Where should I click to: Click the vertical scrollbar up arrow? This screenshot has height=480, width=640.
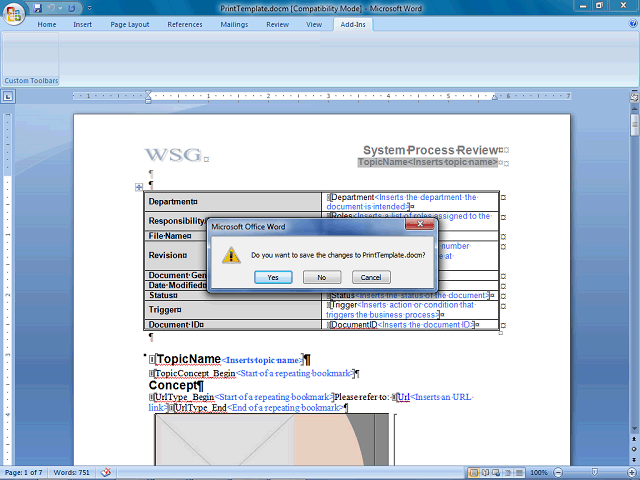634,109
